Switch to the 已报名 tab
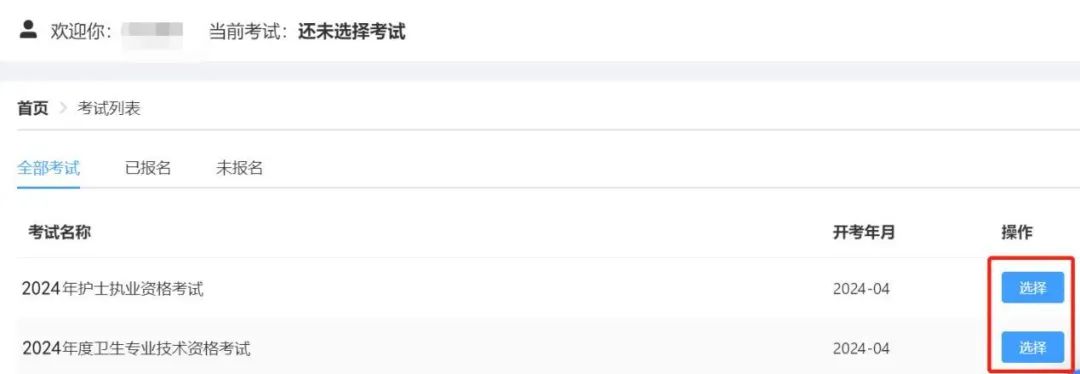 pos(148,167)
